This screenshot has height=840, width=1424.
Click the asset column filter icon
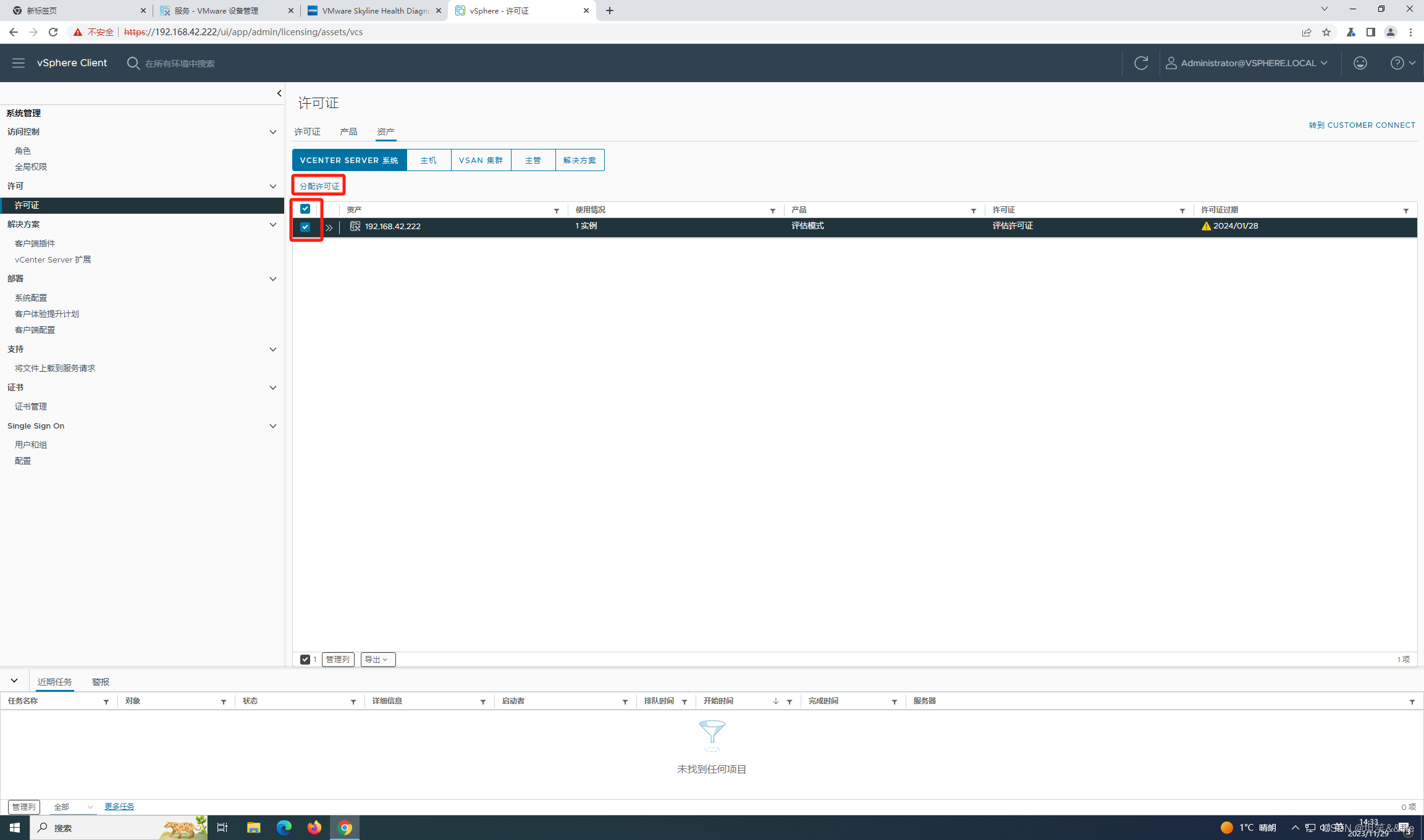[x=557, y=211]
